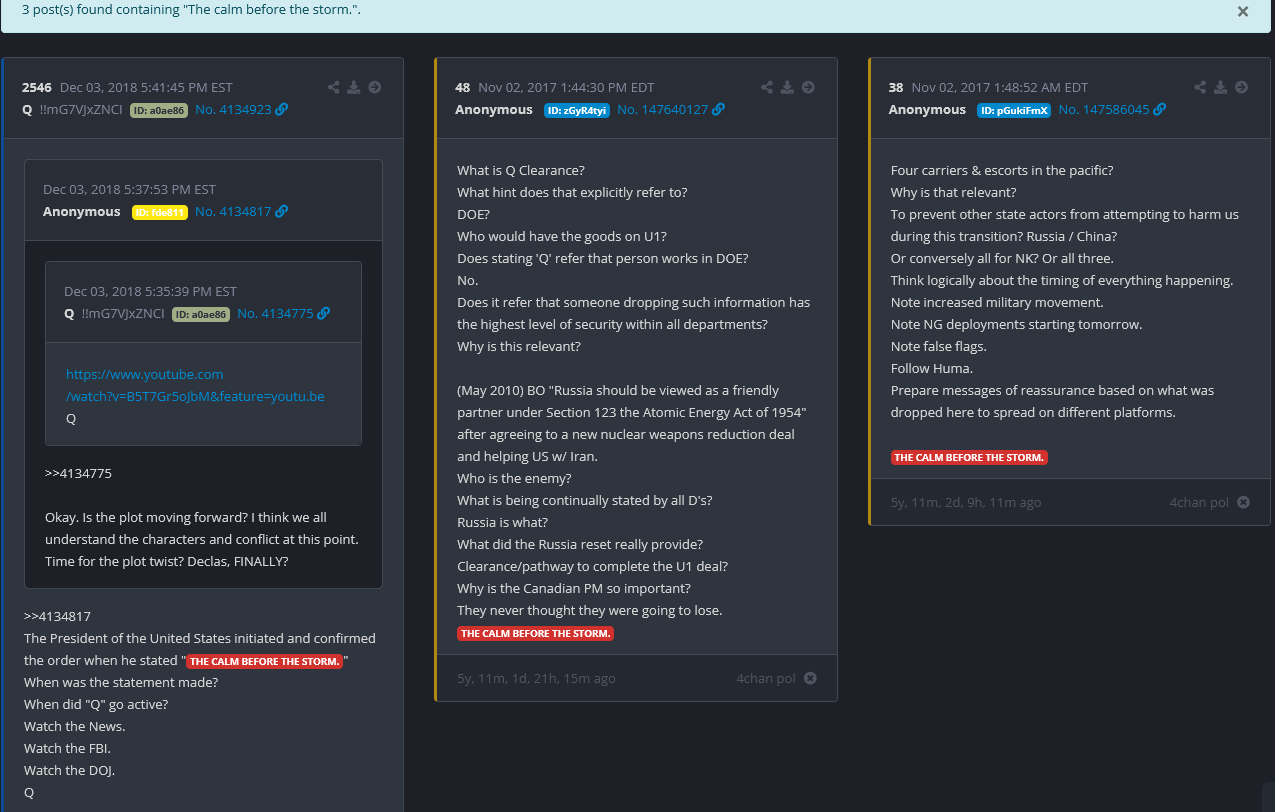Dismiss the search results notification banner

click(1242, 12)
